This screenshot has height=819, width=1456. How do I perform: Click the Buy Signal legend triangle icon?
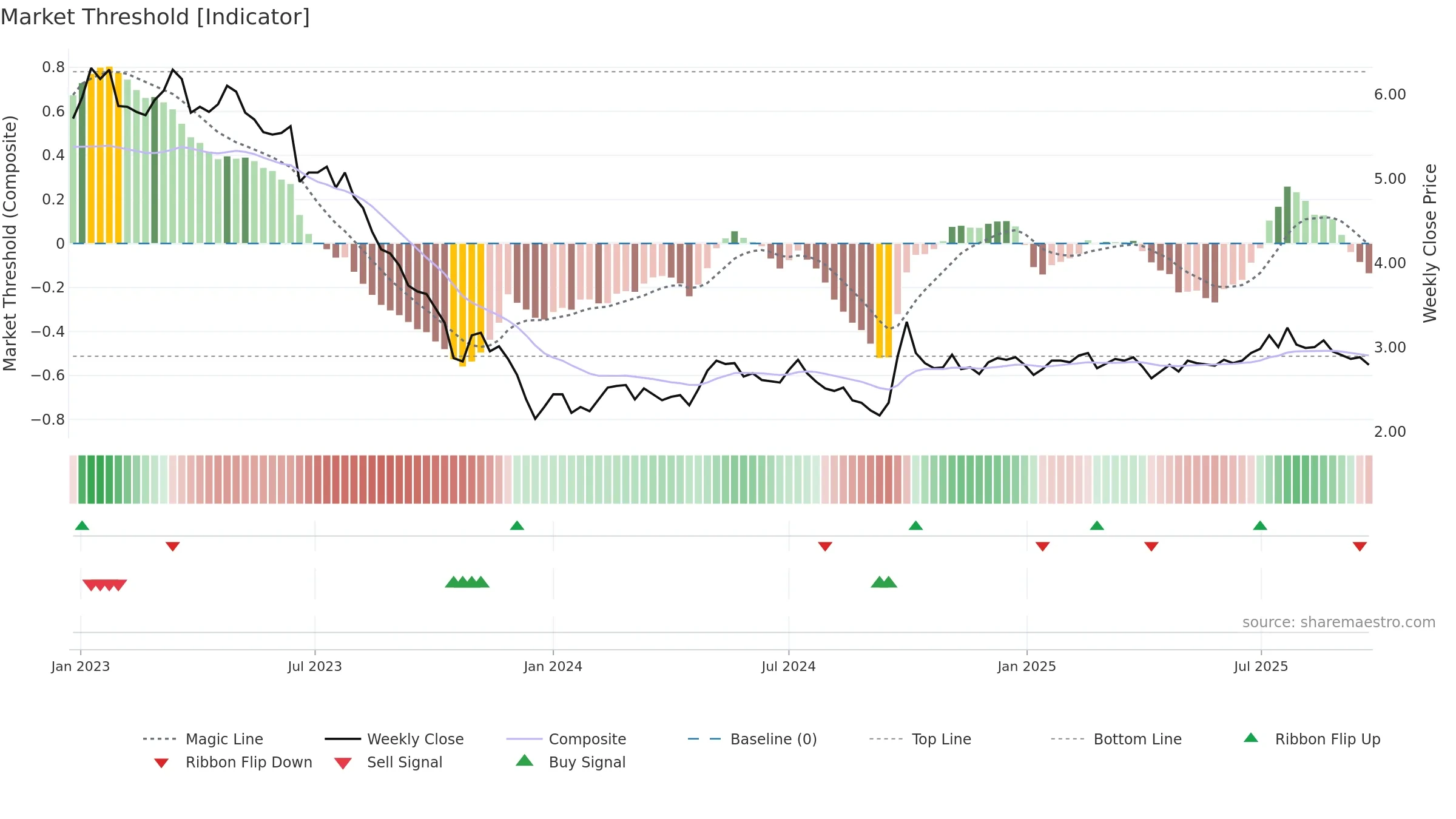point(524,760)
